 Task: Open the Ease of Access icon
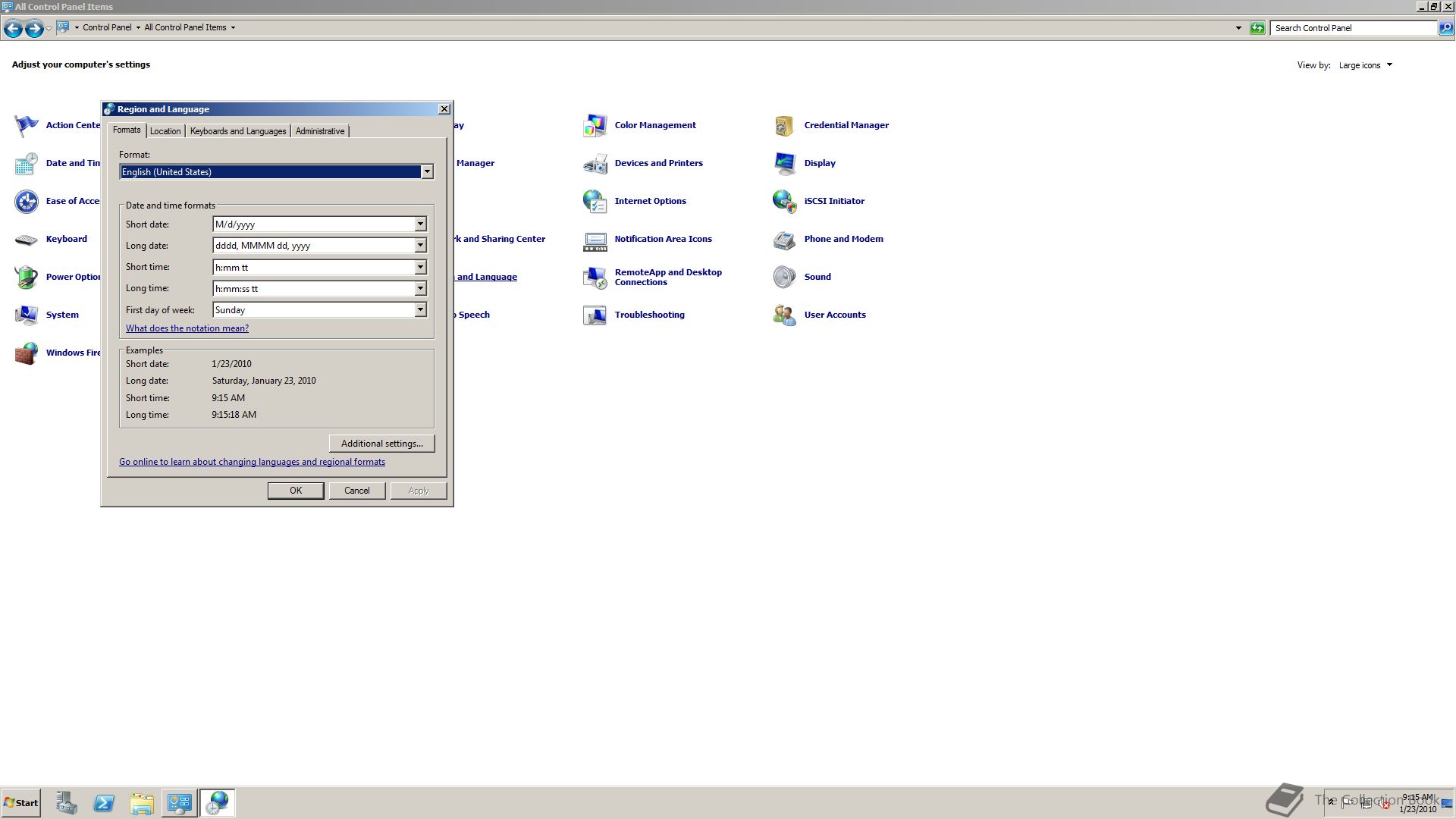pyautogui.click(x=27, y=201)
